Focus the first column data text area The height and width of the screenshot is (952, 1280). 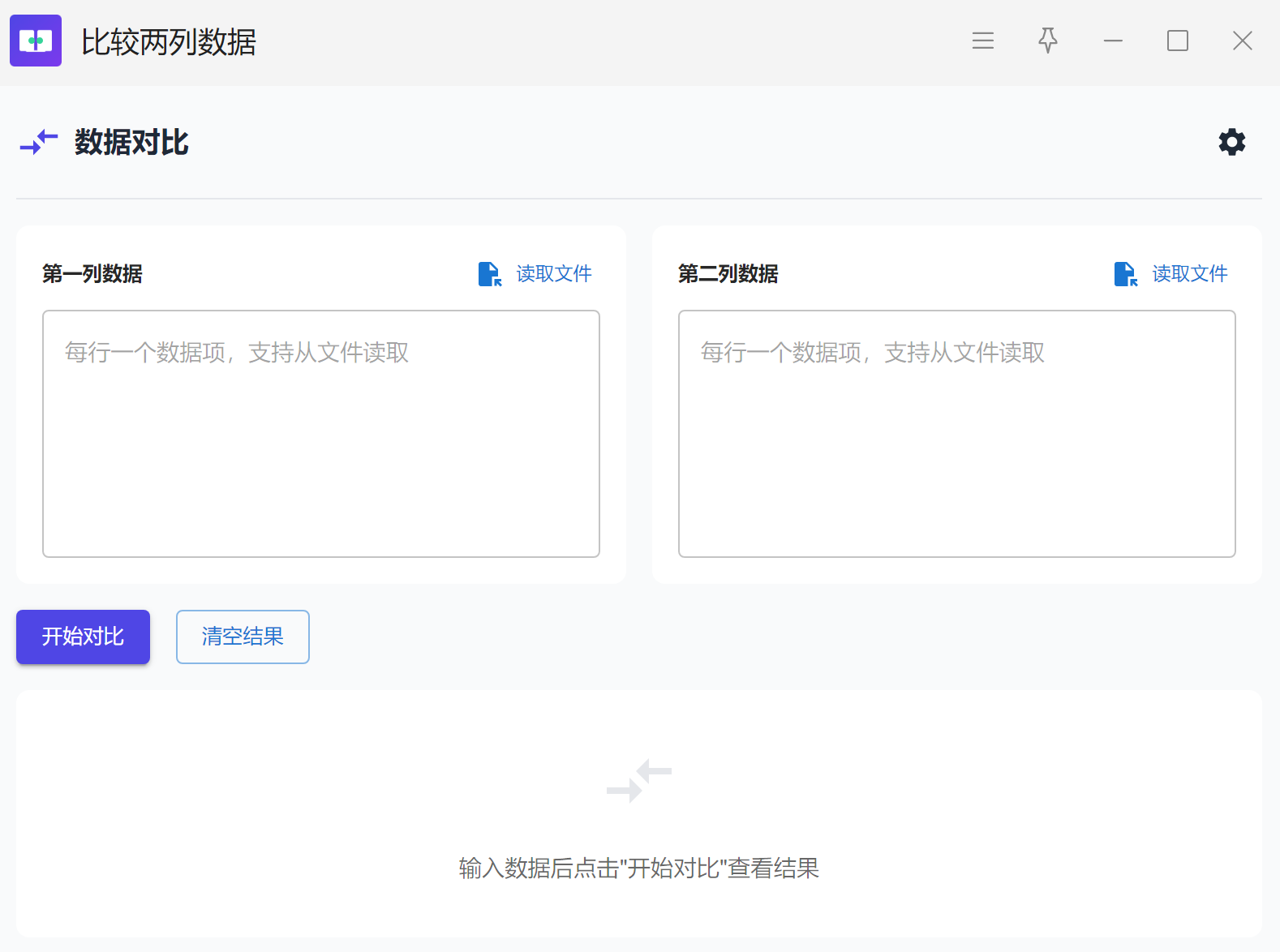click(x=321, y=434)
